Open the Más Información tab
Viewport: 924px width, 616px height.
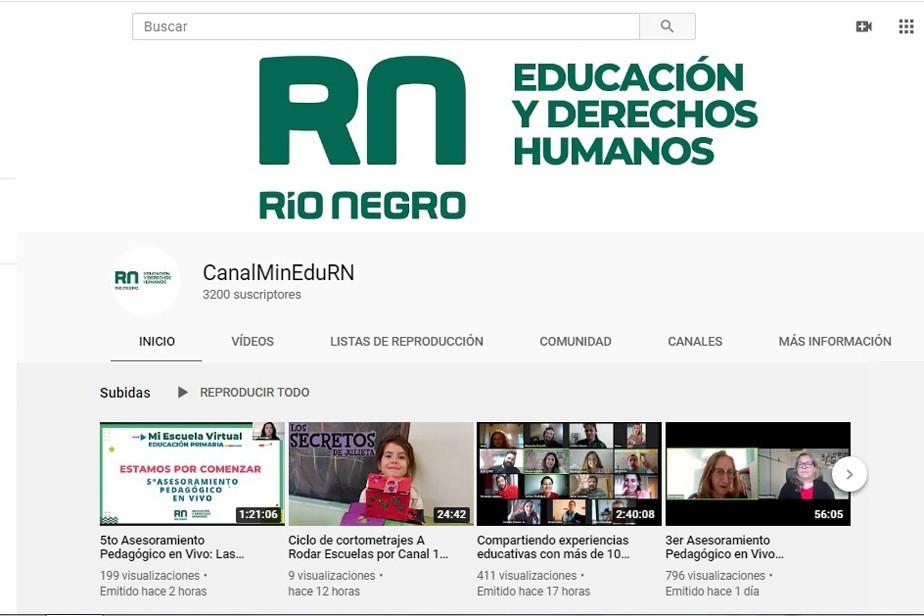coord(834,341)
